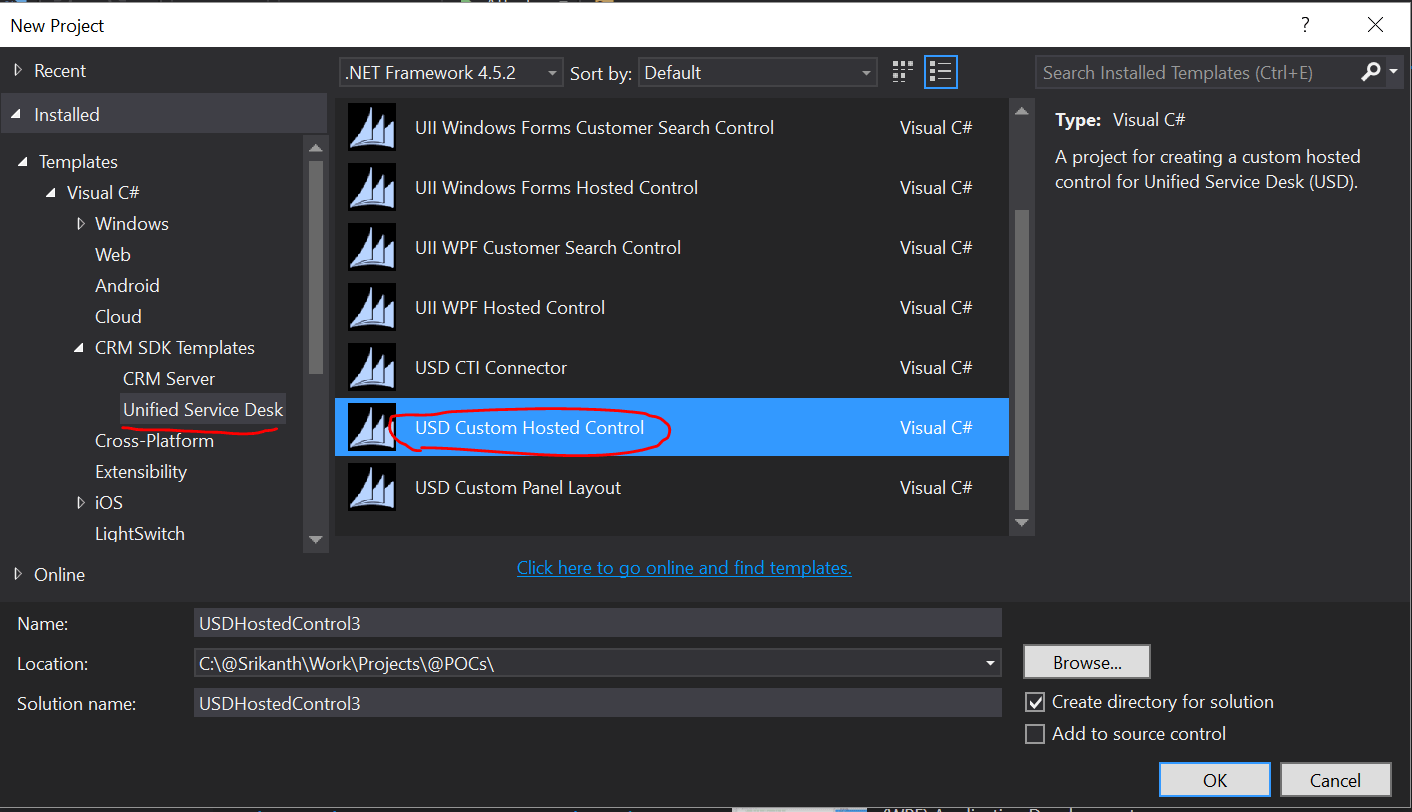Open the .NET Framework 4.5.2 dropdown
The width and height of the screenshot is (1412, 812).
[x=551, y=72]
